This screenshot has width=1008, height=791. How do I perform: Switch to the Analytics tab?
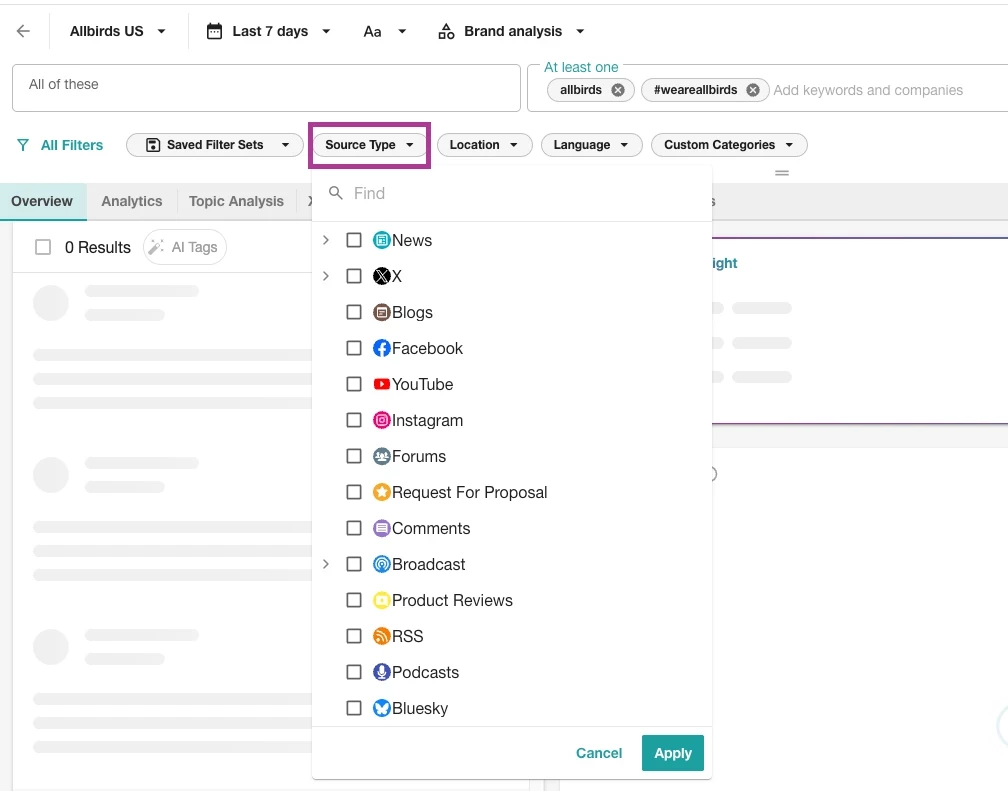pos(132,201)
